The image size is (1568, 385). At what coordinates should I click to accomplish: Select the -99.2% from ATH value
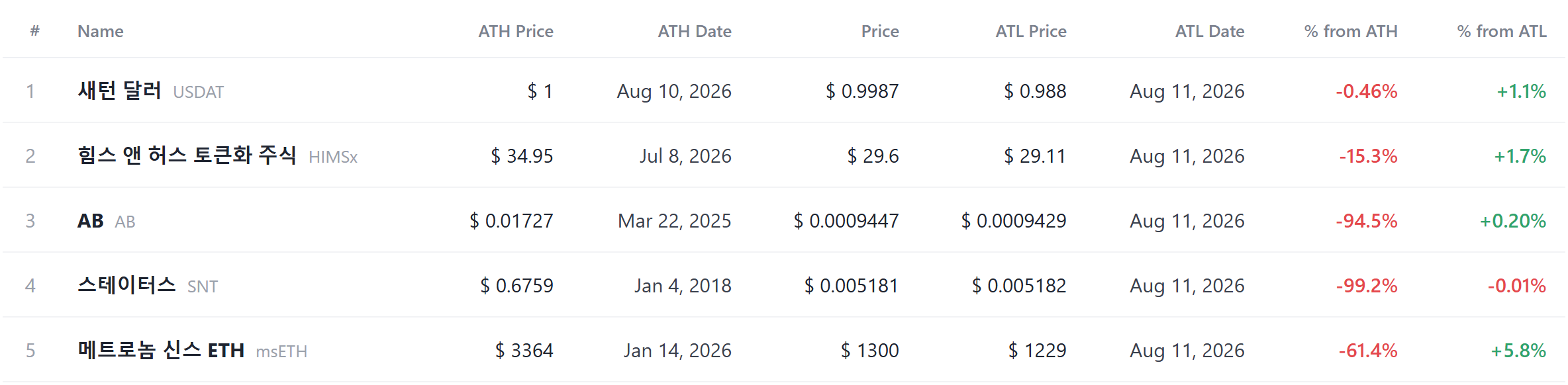coord(1367,285)
